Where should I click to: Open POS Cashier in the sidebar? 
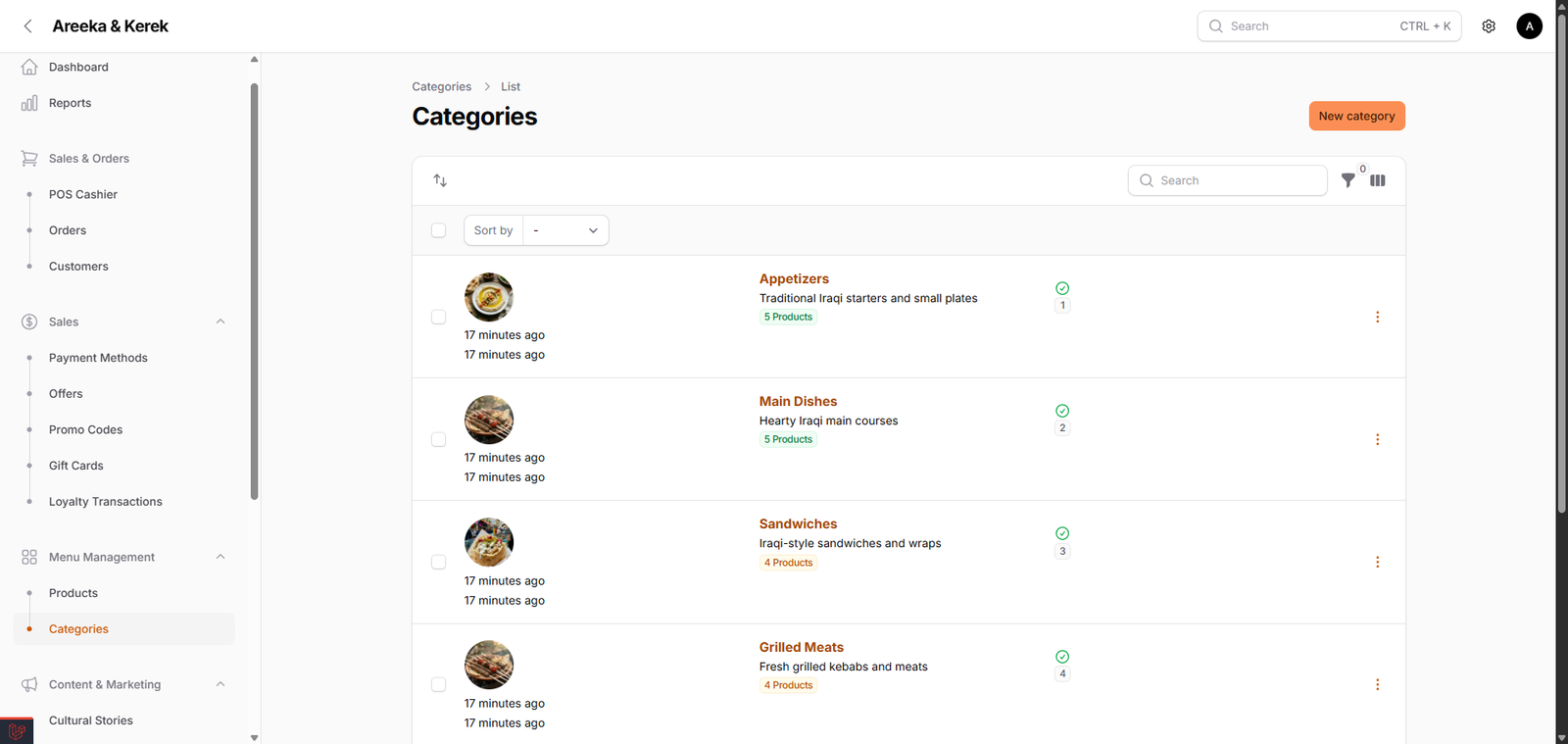click(124, 194)
